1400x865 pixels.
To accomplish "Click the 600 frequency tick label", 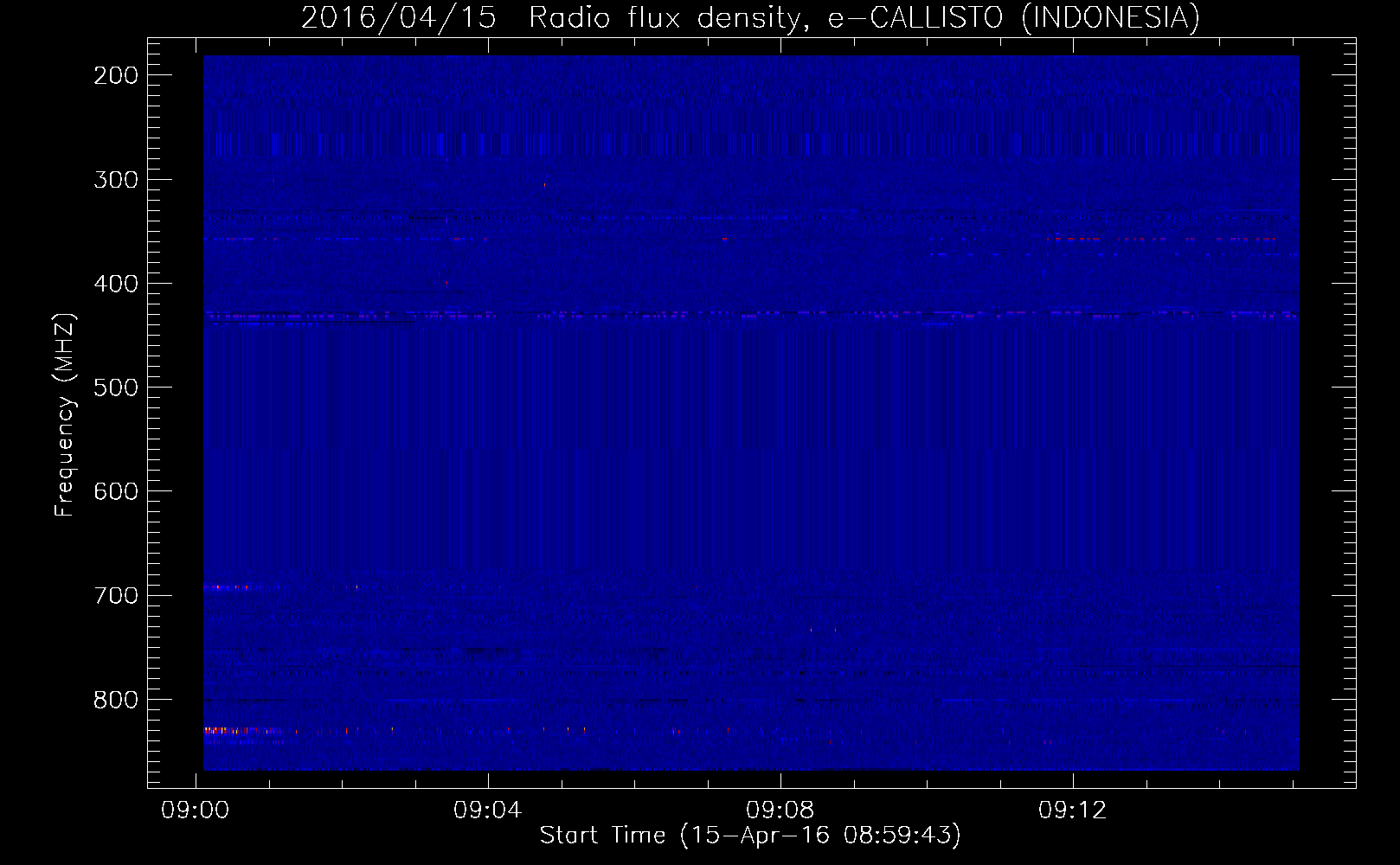I will pos(116,491).
